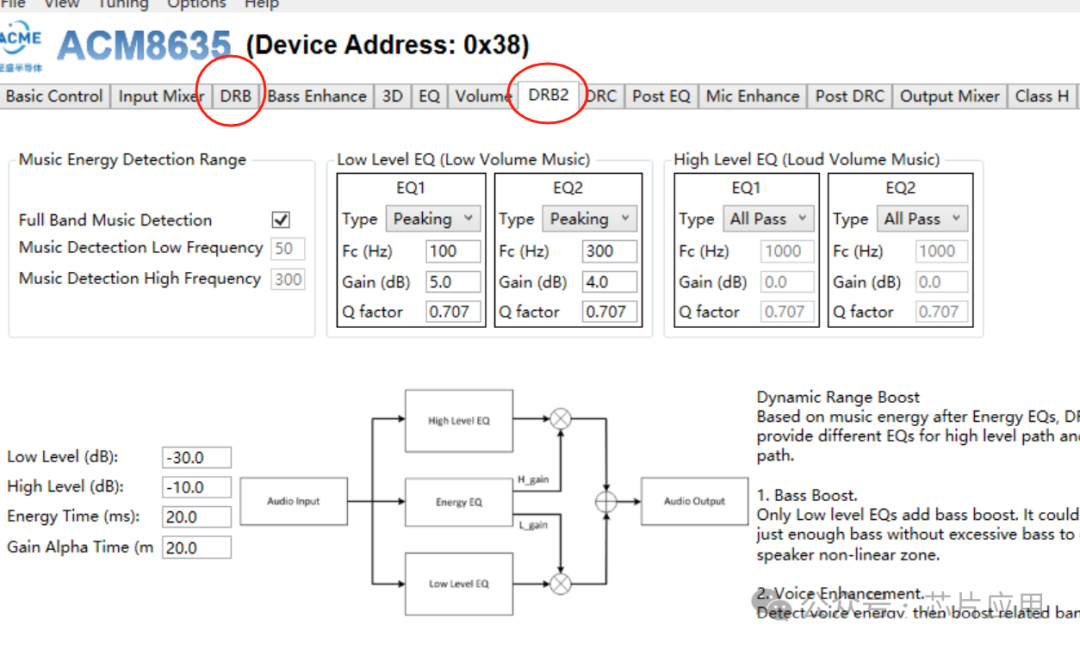Expand High Level EQ1 Type dropdown

[x=768, y=219]
